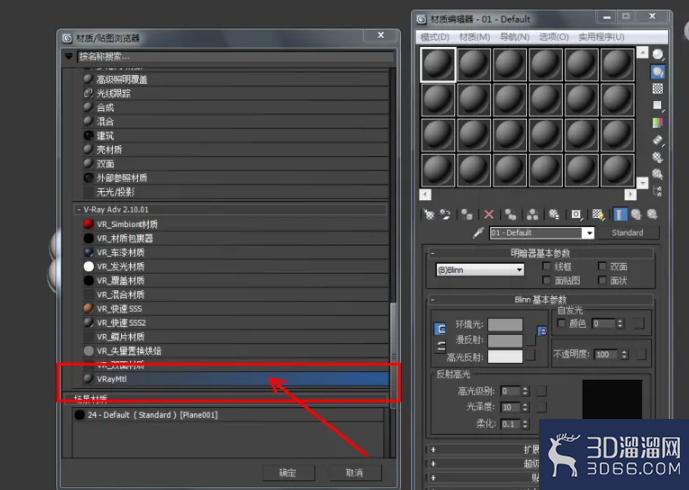Click the 按名称搜索 search field
Image resolution: width=689 pixels, height=490 pixels.
coord(235,56)
